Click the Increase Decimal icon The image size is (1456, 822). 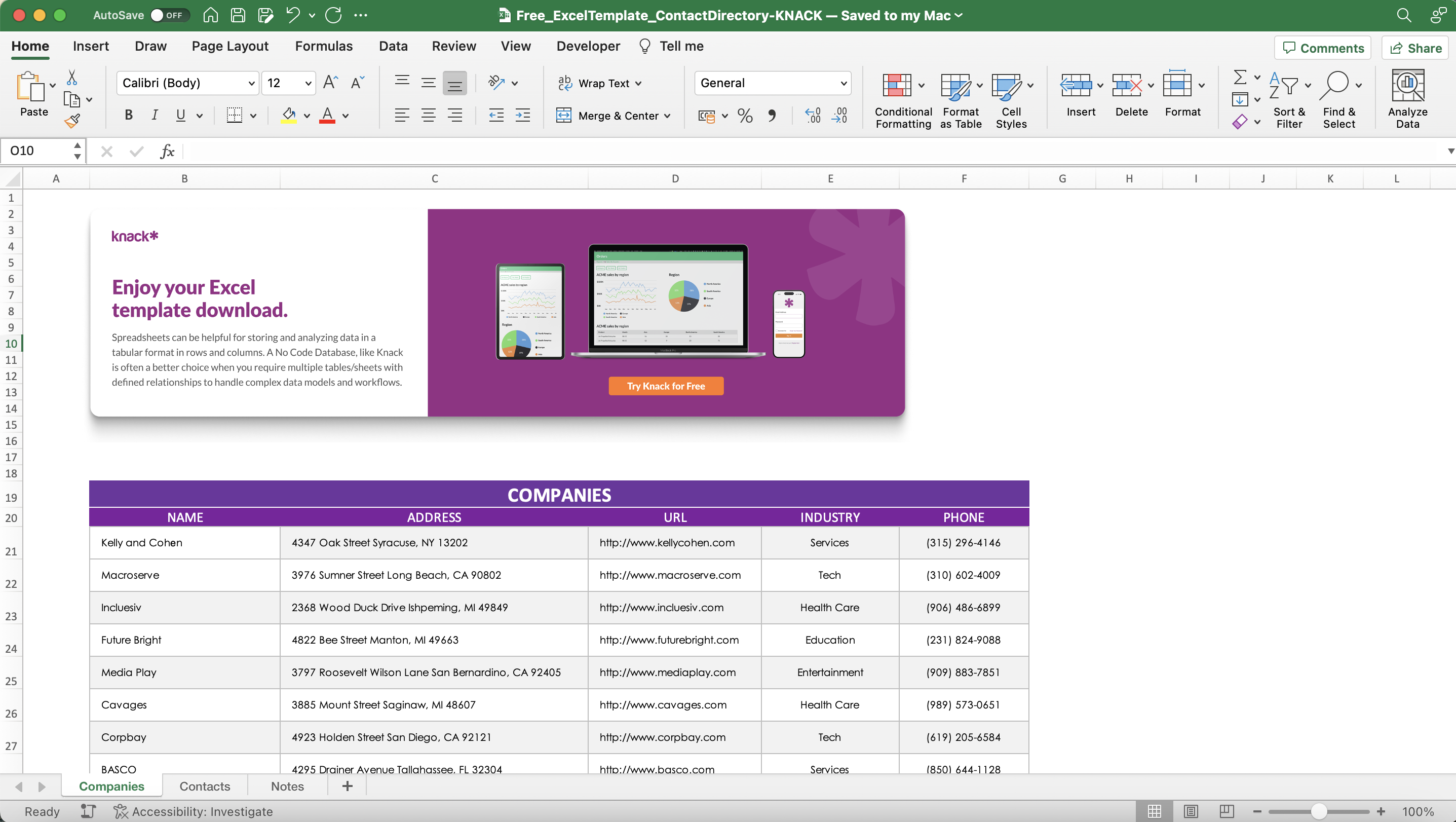813,116
